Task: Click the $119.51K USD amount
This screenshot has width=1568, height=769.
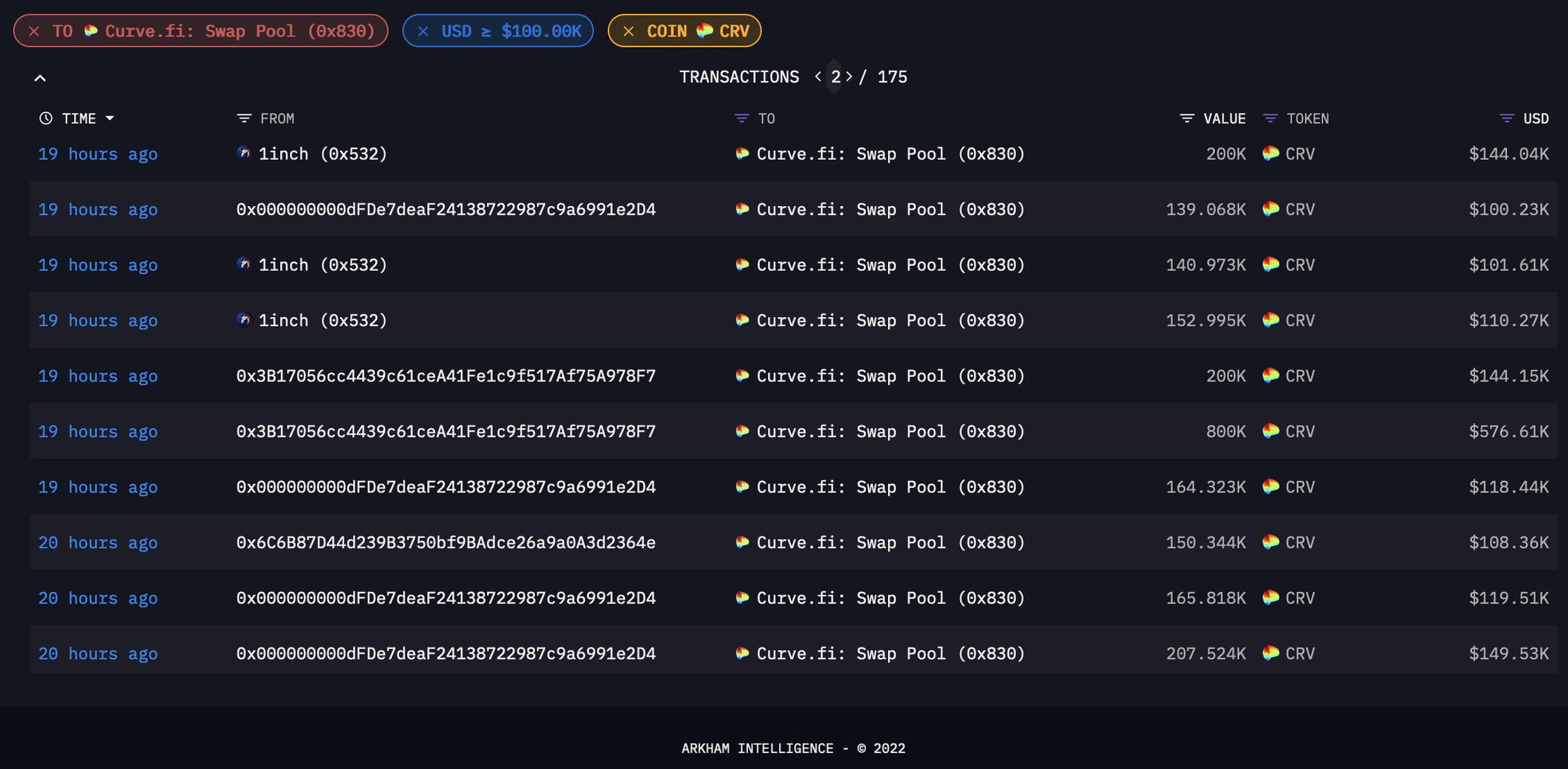Action: 1508,598
